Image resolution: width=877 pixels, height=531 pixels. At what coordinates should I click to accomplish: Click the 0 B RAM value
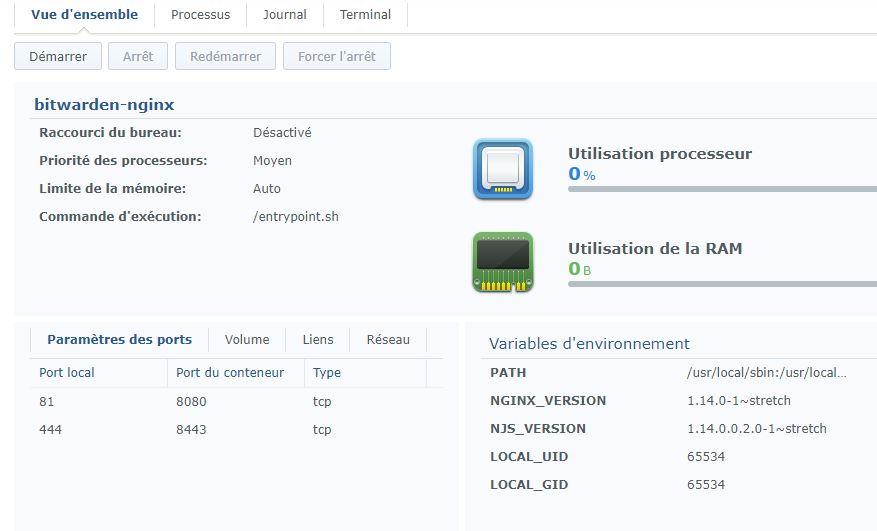579,269
